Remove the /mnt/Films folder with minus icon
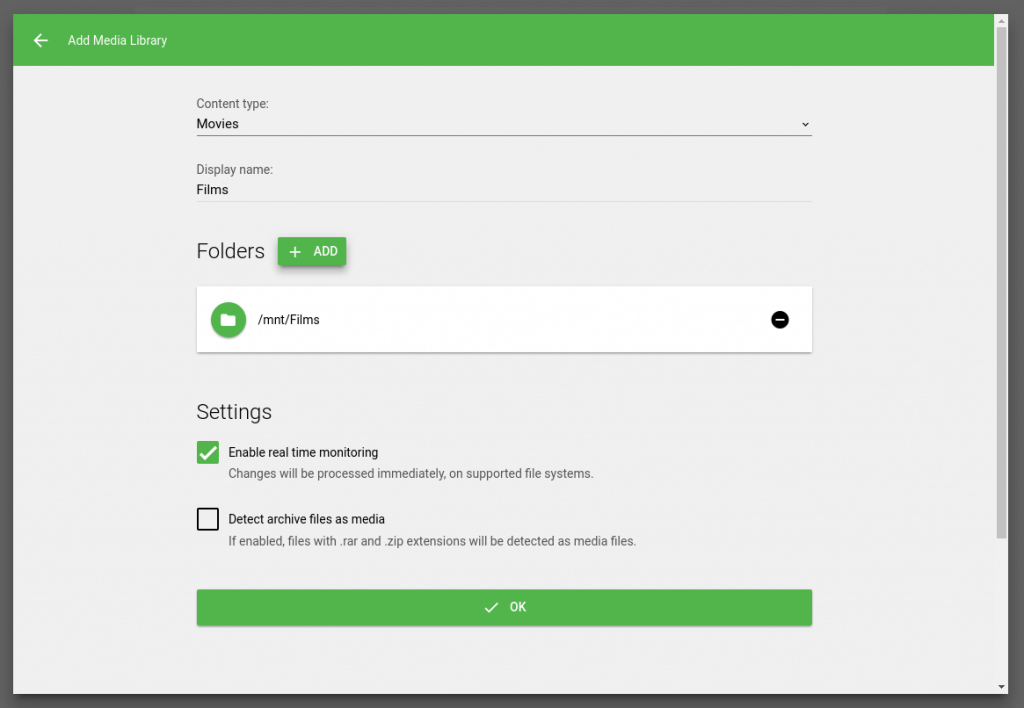This screenshot has height=708, width=1024. pos(779,319)
